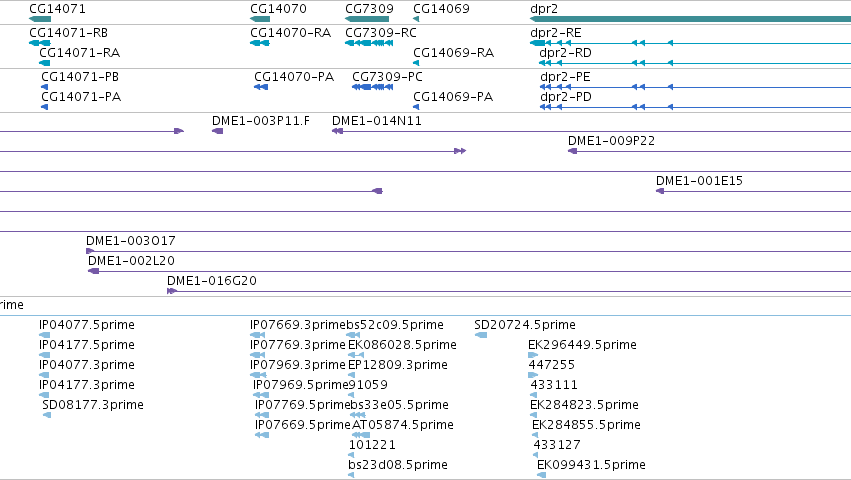Click the IP07969.5prime EST label
The image size is (851, 480).
(301, 385)
